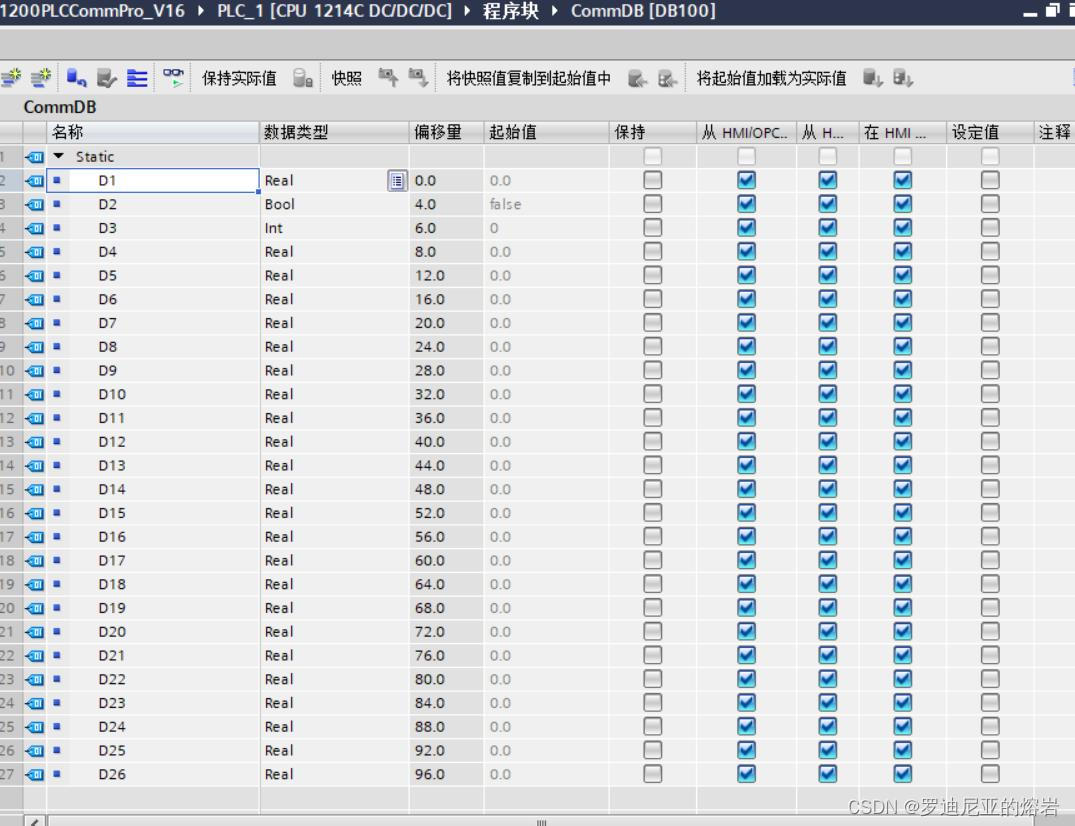The image size is (1075, 826).
Task: Click the first snapshot icon after 快照
Action: pos(388,78)
